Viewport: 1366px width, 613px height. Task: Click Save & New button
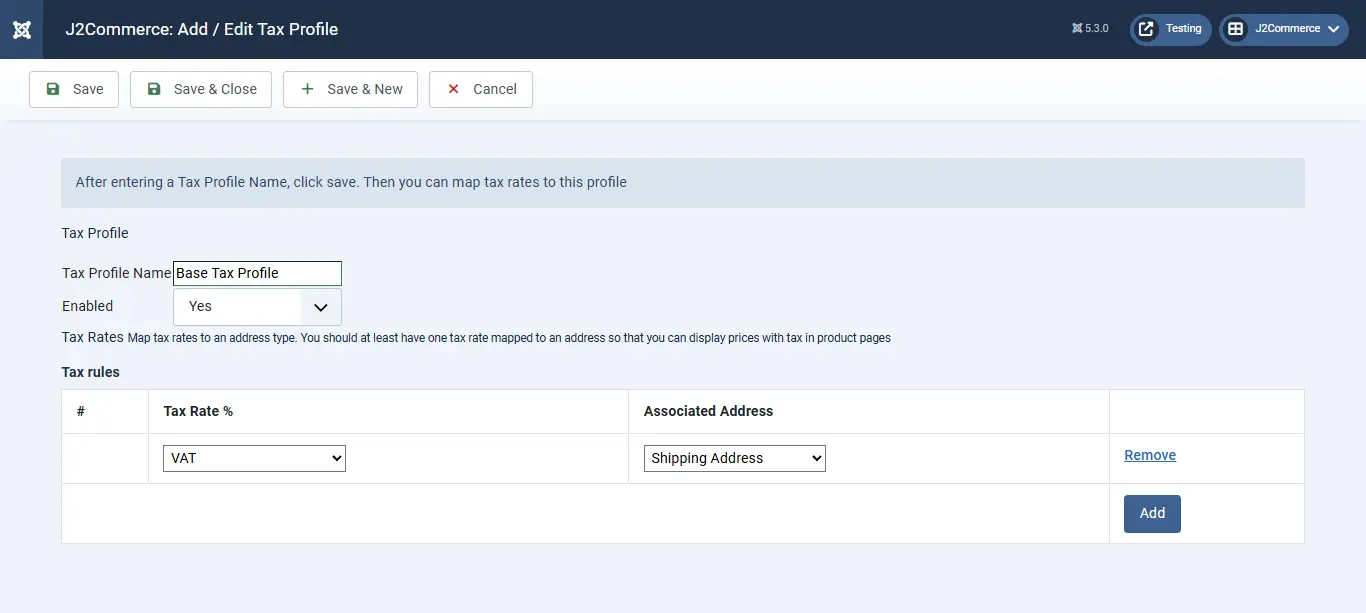(350, 89)
